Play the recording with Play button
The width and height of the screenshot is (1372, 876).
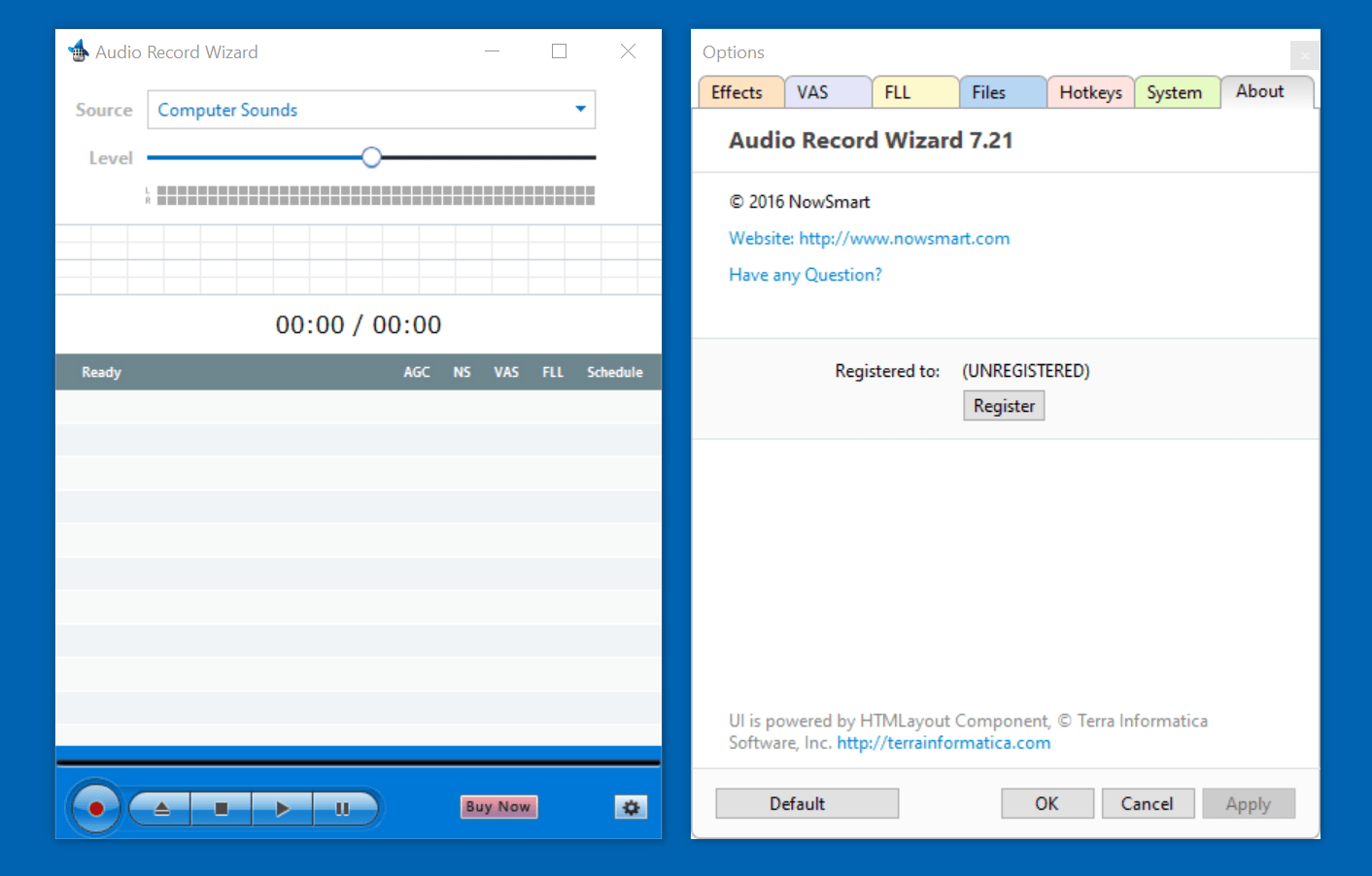coord(283,808)
